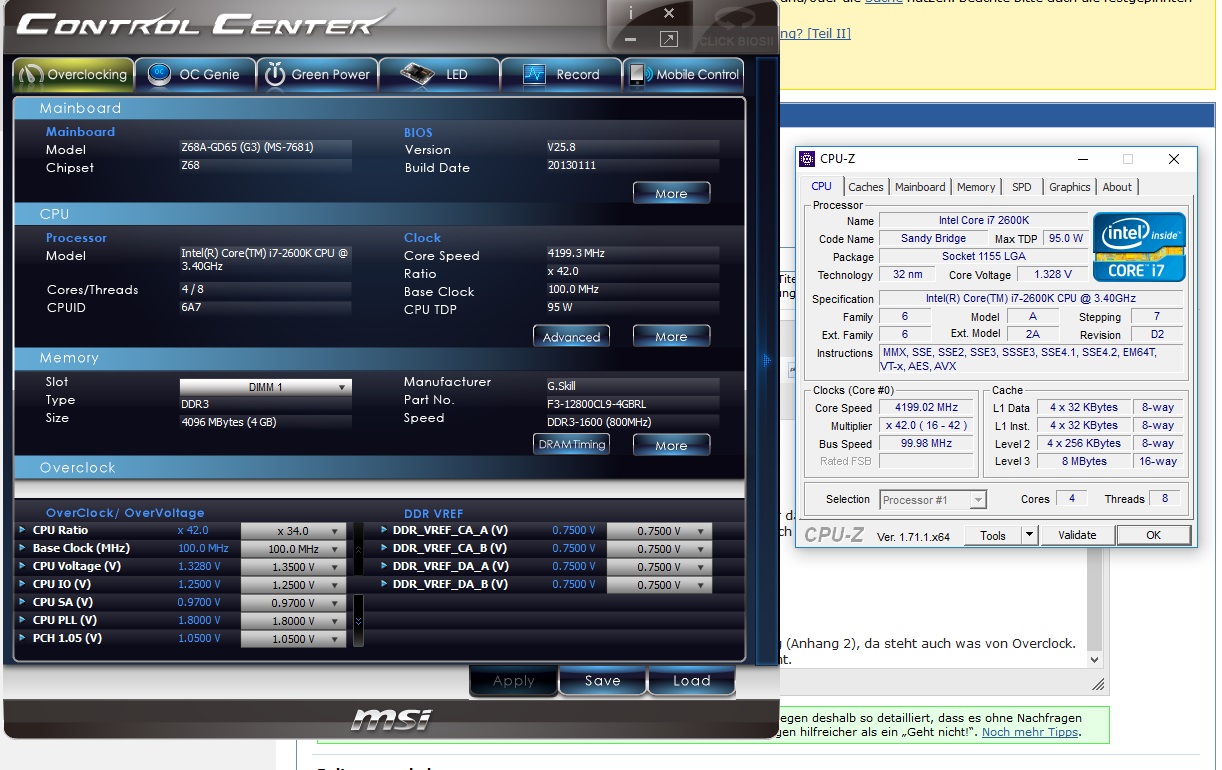1222x770 pixels.
Task: Switch to the Overclocking tab
Action: pos(73,74)
